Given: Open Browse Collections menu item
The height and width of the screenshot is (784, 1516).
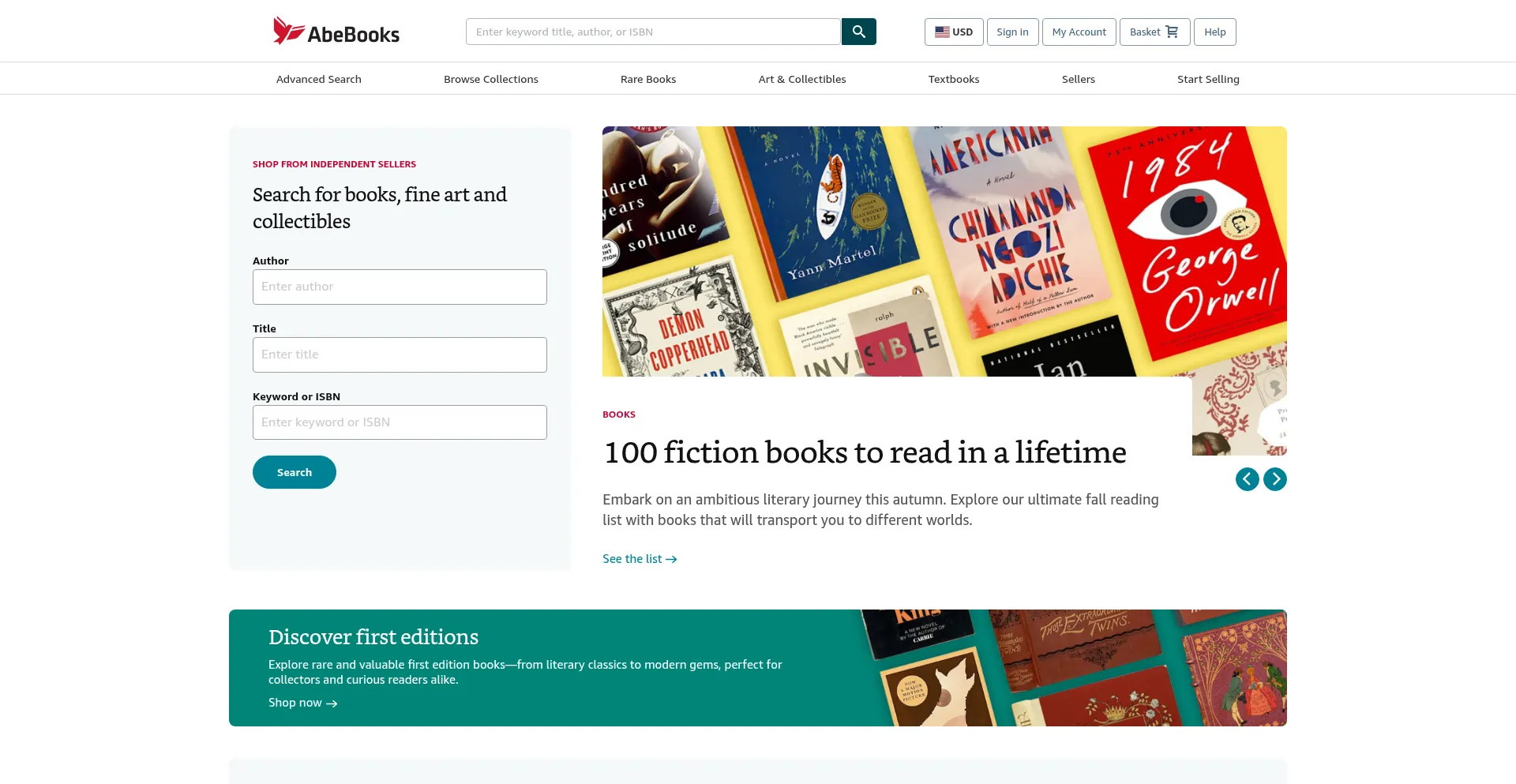Looking at the screenshot, I should [490, 79].
